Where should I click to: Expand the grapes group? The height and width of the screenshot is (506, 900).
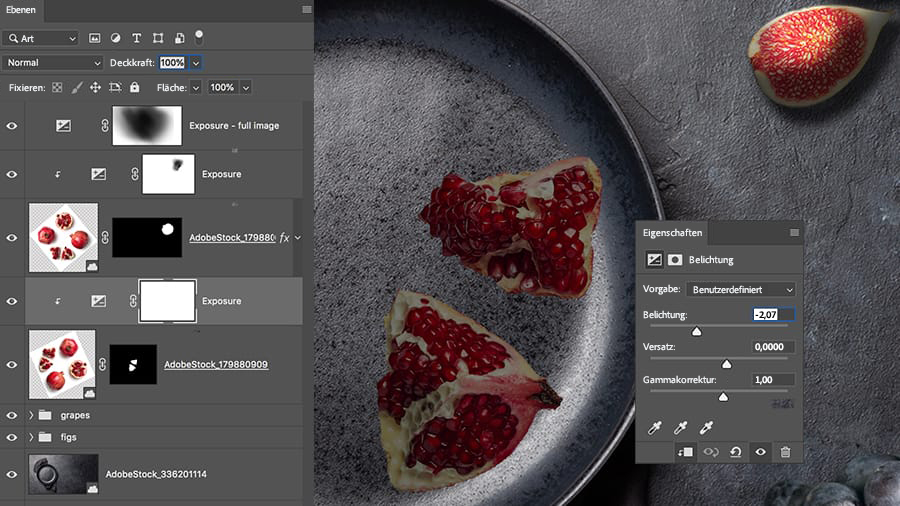[x=31, y=415]
